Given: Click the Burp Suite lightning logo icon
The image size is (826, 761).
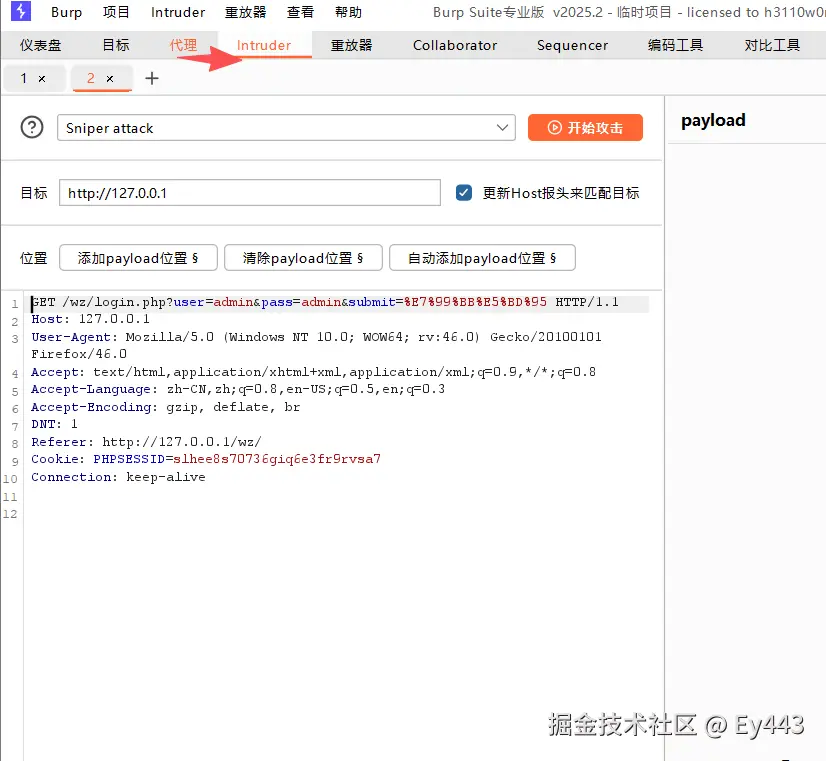Looking at the screenshot, I should click(21, 11).
